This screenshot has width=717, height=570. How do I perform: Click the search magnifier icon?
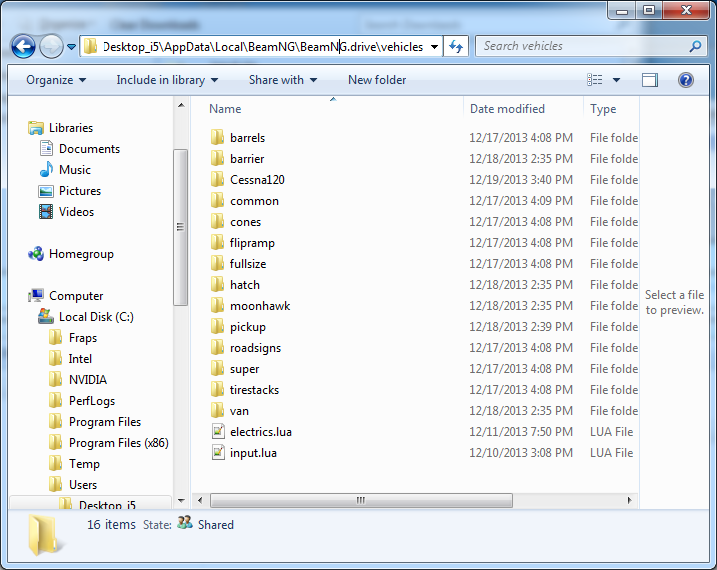click(x=695, y=46)
